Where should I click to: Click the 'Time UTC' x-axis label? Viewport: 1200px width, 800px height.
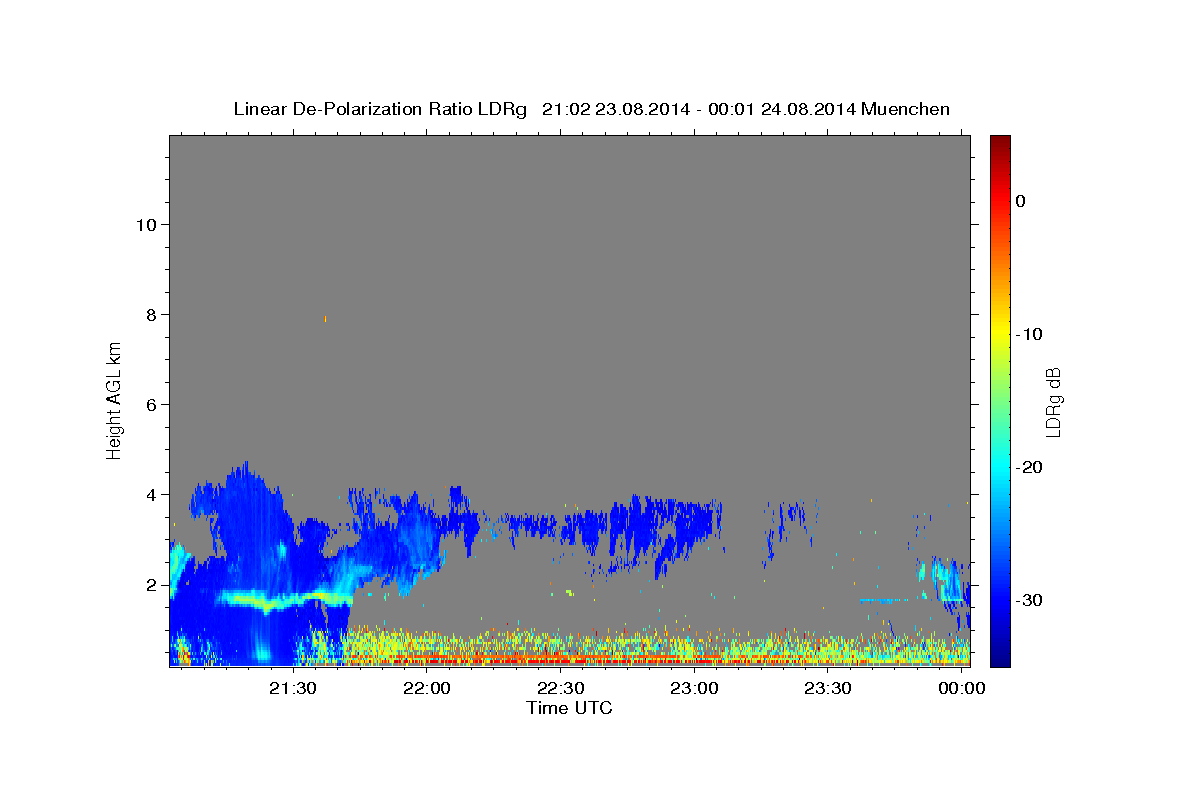tap(569, 708)
